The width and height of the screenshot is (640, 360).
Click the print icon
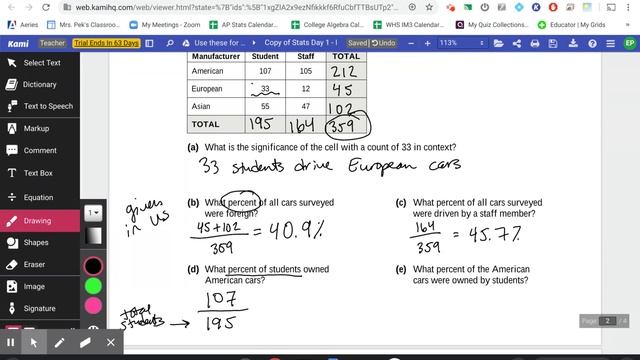tap(535, 43)
